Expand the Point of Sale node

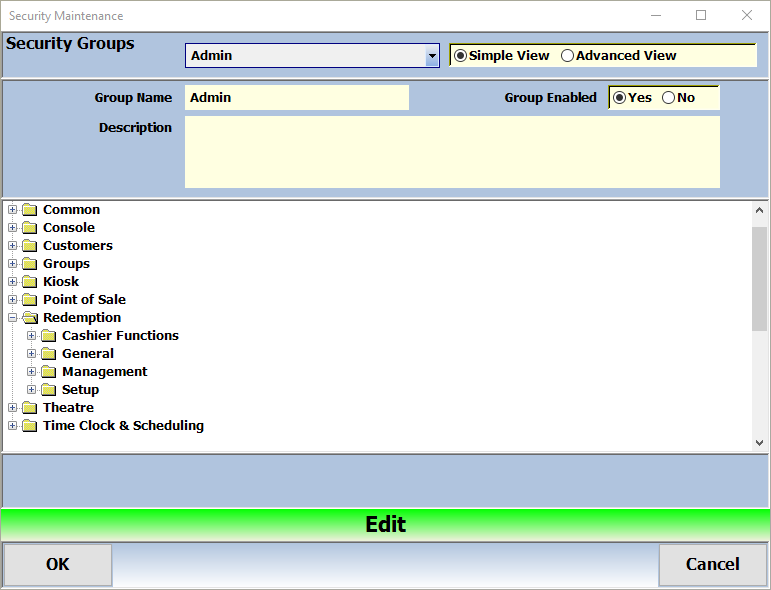pyautogui.click(x=13, y=300)
